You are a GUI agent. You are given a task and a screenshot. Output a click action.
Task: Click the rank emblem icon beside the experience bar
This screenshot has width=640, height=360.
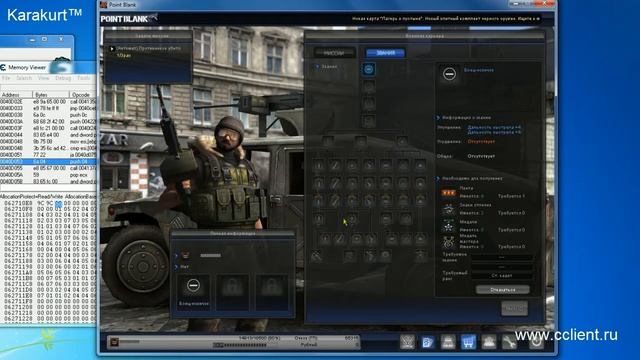(x=115, y=342)
